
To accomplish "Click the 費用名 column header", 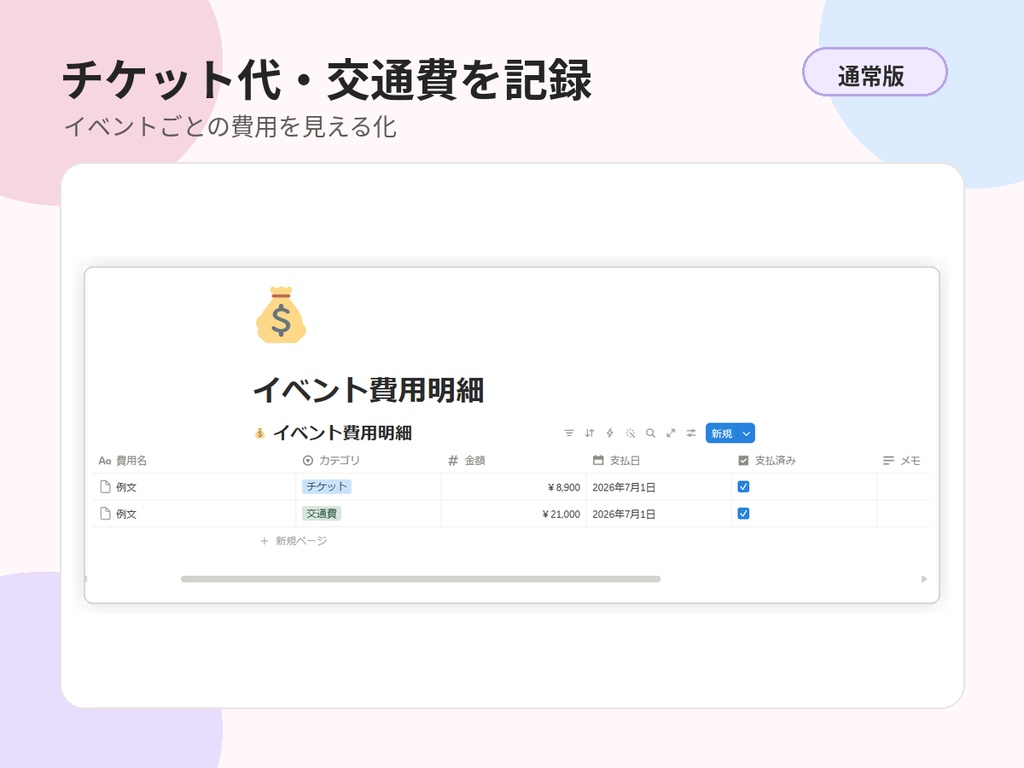I will [195, 460].
